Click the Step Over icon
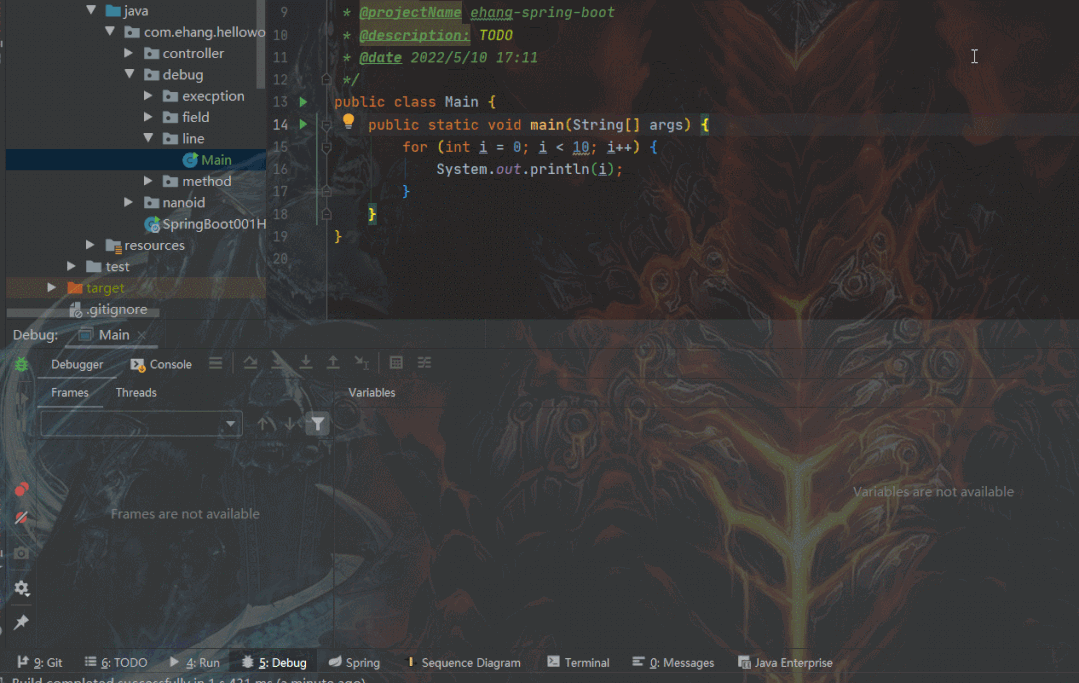This screenshot has width=1079, height=683. 250,362
